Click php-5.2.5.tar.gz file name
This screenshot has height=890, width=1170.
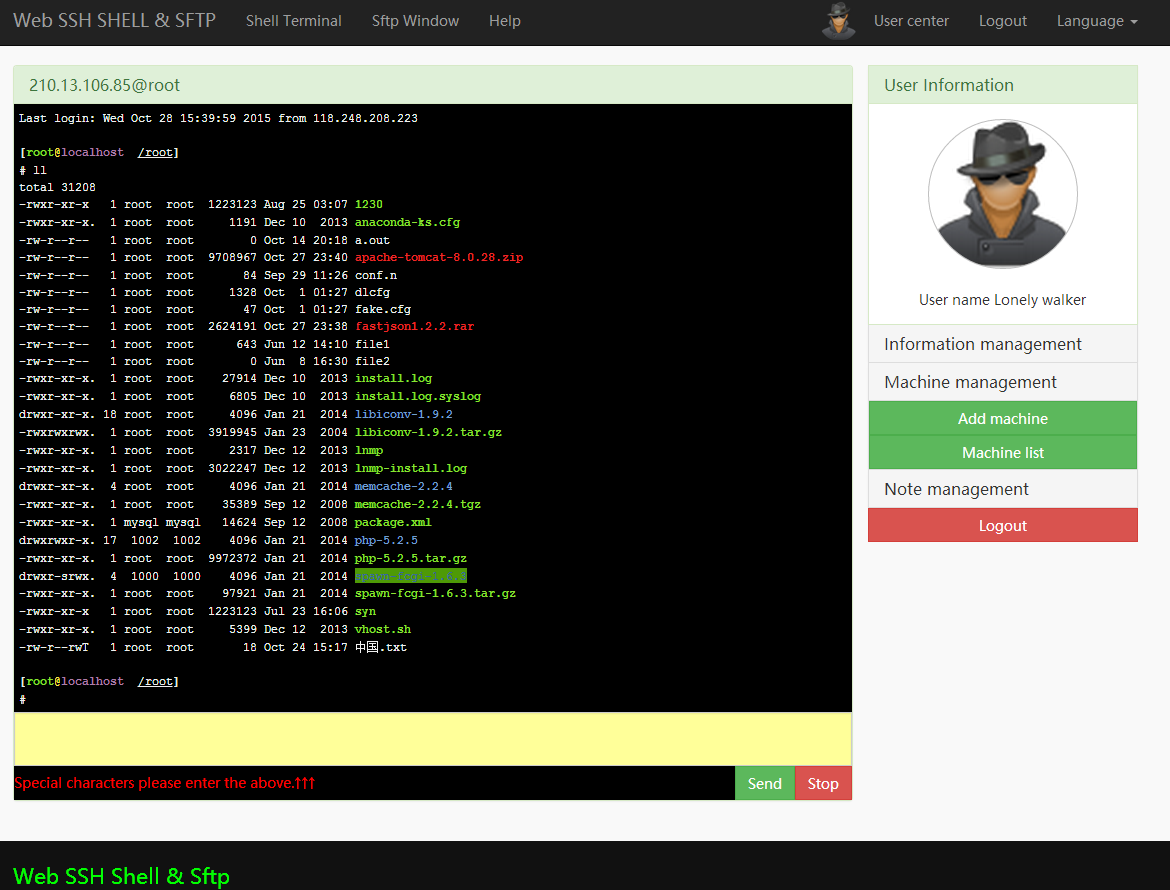pos(410,558)
